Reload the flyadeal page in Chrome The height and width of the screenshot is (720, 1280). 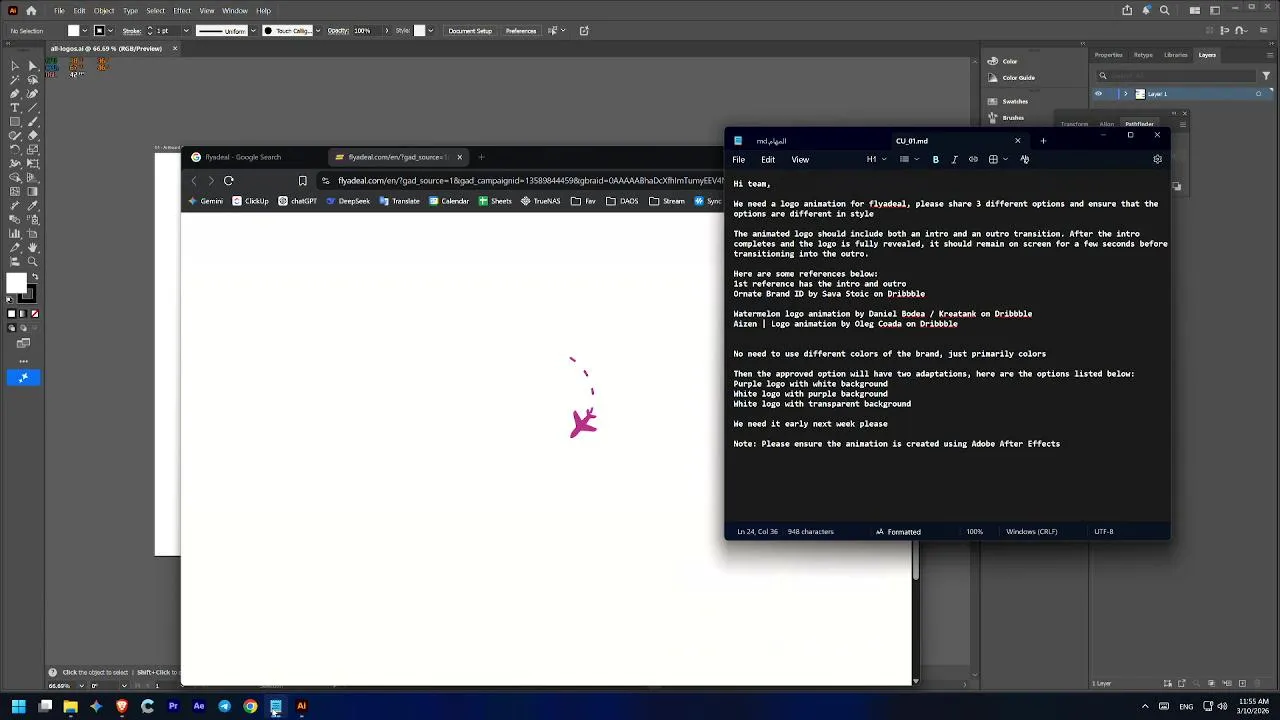tap(229, 181)
